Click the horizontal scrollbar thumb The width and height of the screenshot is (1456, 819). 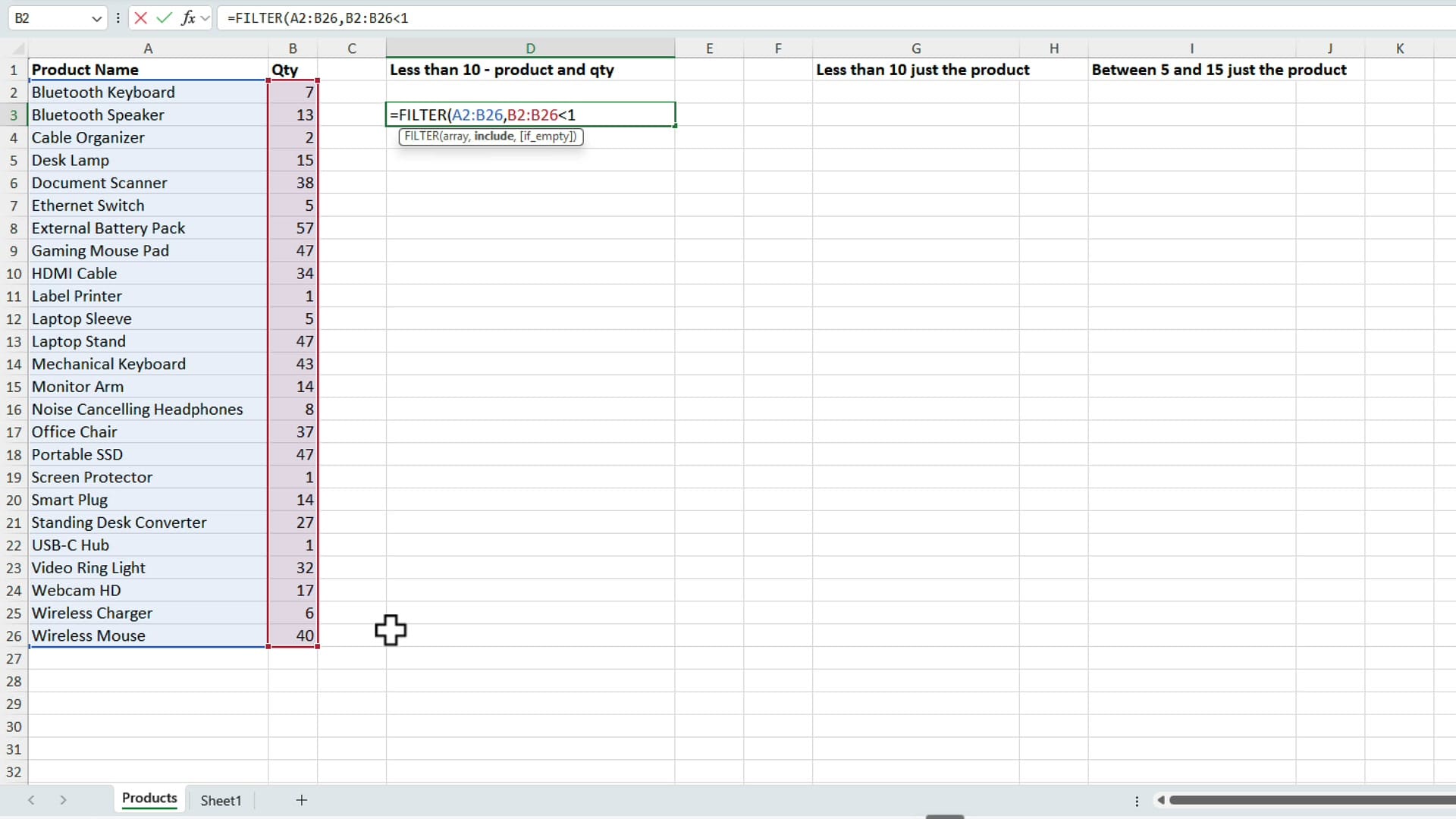pyautogui.click(x=1312, y=800)
